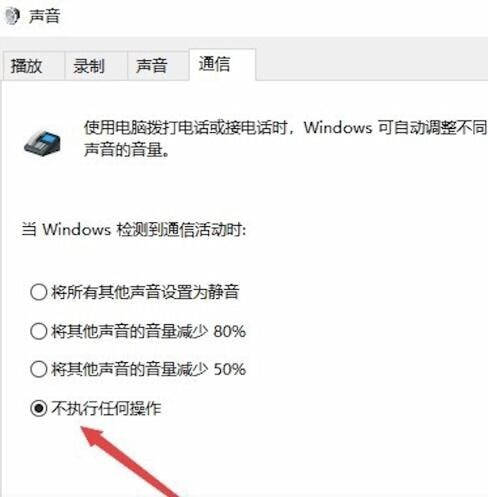Screen dimensions: 488x497
Task: Click the heading 当 Windows 检测到通信活动时
Action: pyautogui.click(x=134, y=230)
